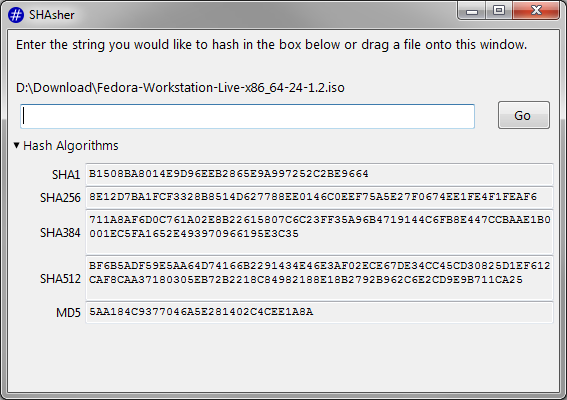Click the SHA384 label

(x=60, y=233)
